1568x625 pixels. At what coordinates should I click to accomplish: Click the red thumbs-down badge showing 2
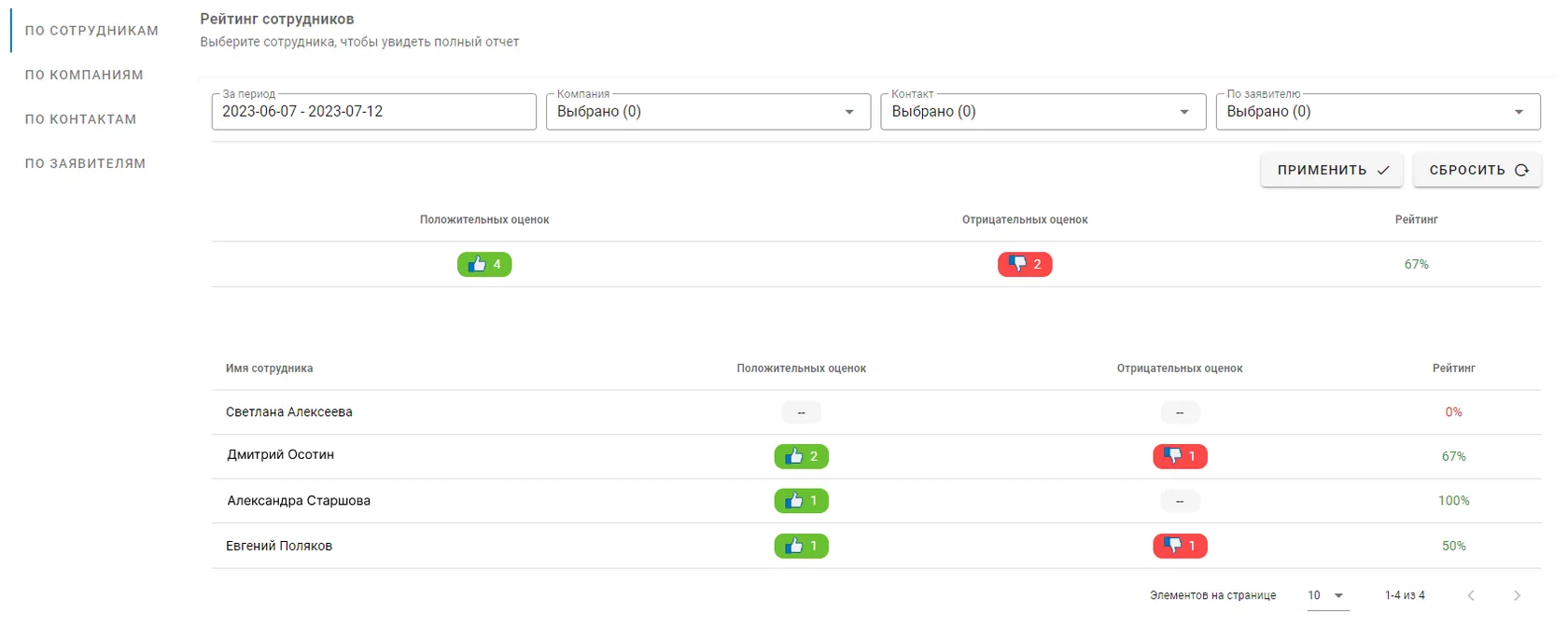(1025, 264)
